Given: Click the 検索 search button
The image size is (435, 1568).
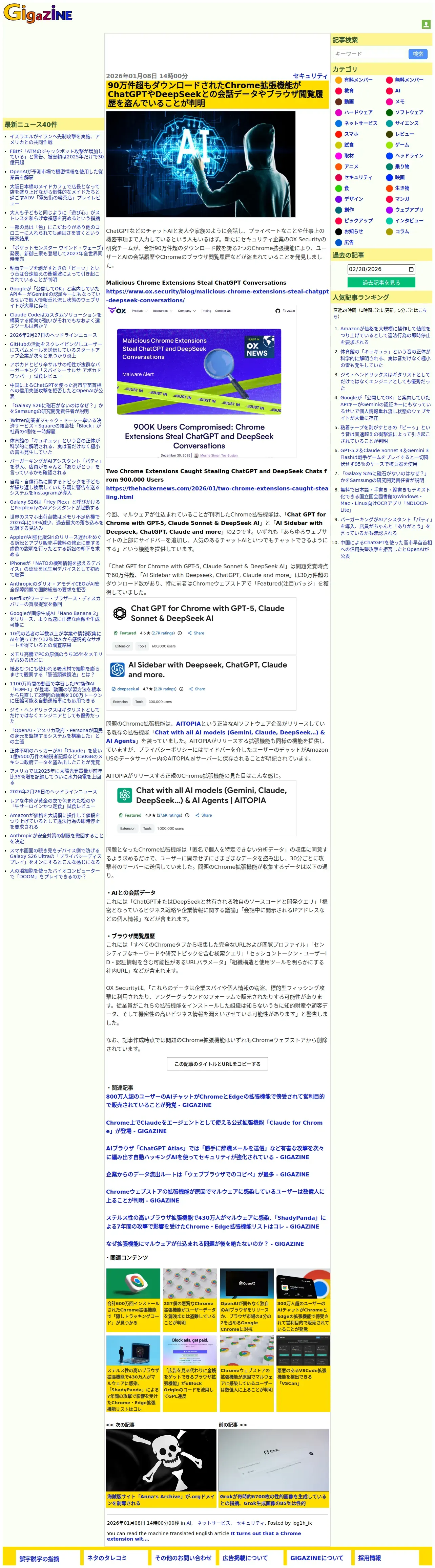Looking at the screenshot, I should click(418, 54).
